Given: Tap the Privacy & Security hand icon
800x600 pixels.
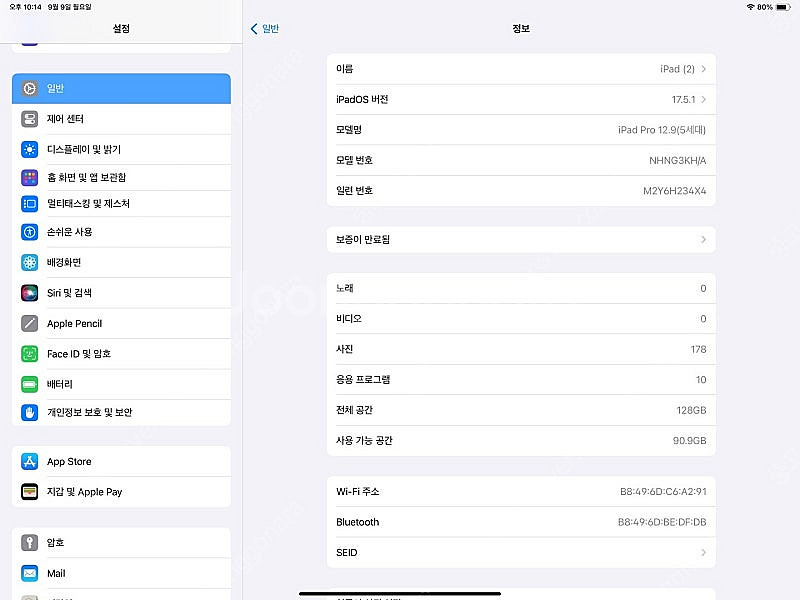Looking at the screenshot, I should coord(30,412).
